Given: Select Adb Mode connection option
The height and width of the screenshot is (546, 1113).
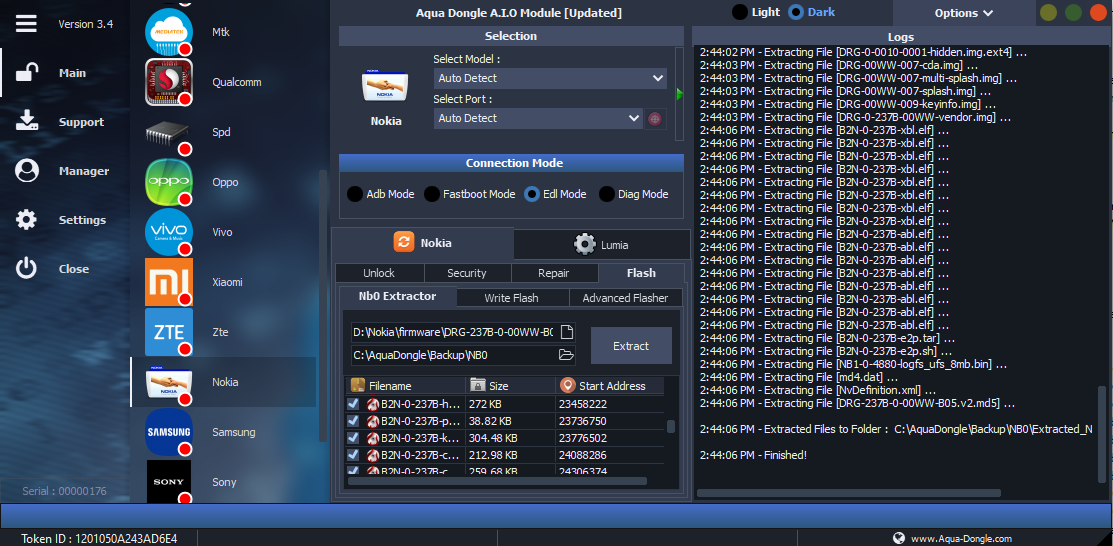Looking at the screenshot, I should tap(355, 194).
